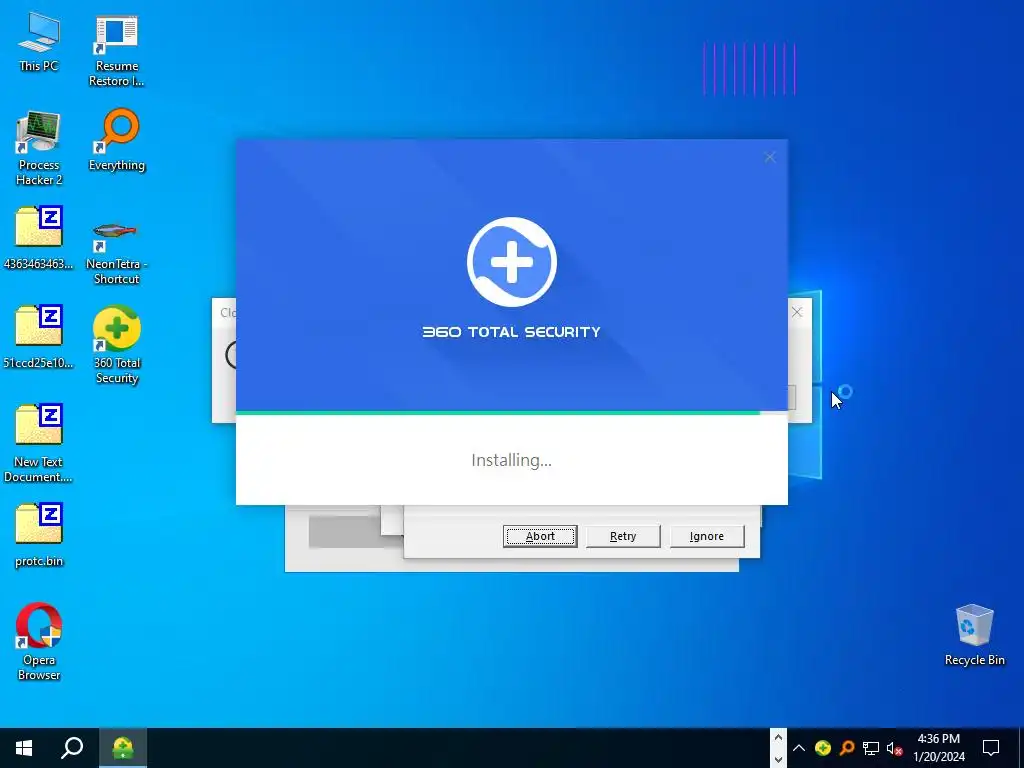Open Everything search shortcut
This screenshot has width=1024, height=768.
[x=116, y=140]
